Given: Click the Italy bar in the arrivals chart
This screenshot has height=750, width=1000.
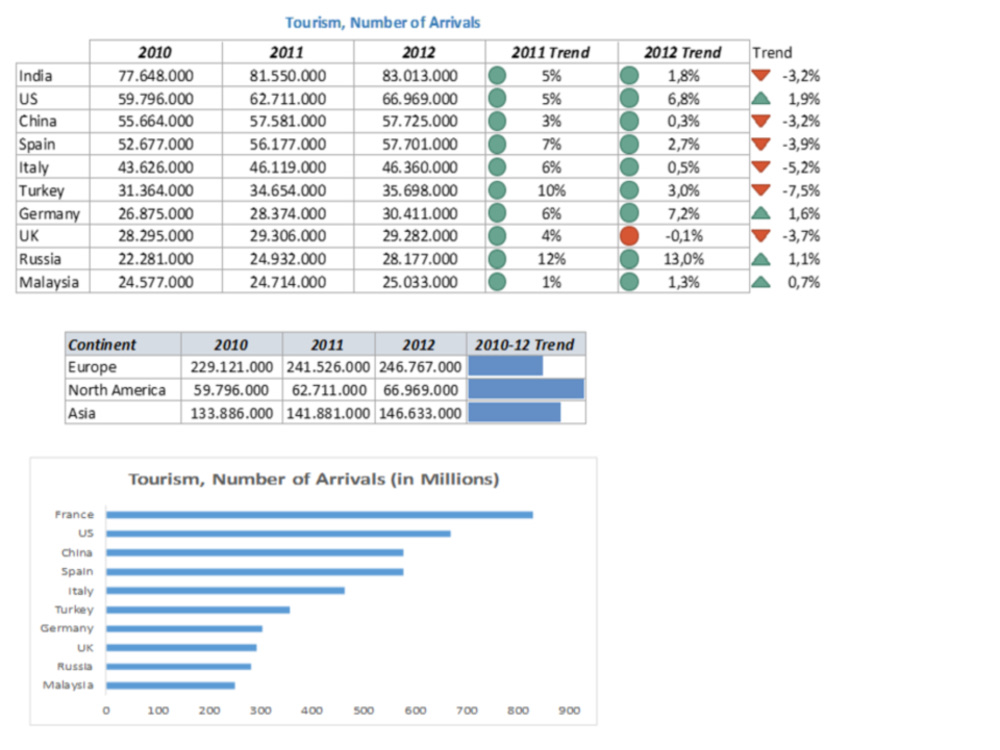Looking at the screenshot, I should [x=225, y=591].
